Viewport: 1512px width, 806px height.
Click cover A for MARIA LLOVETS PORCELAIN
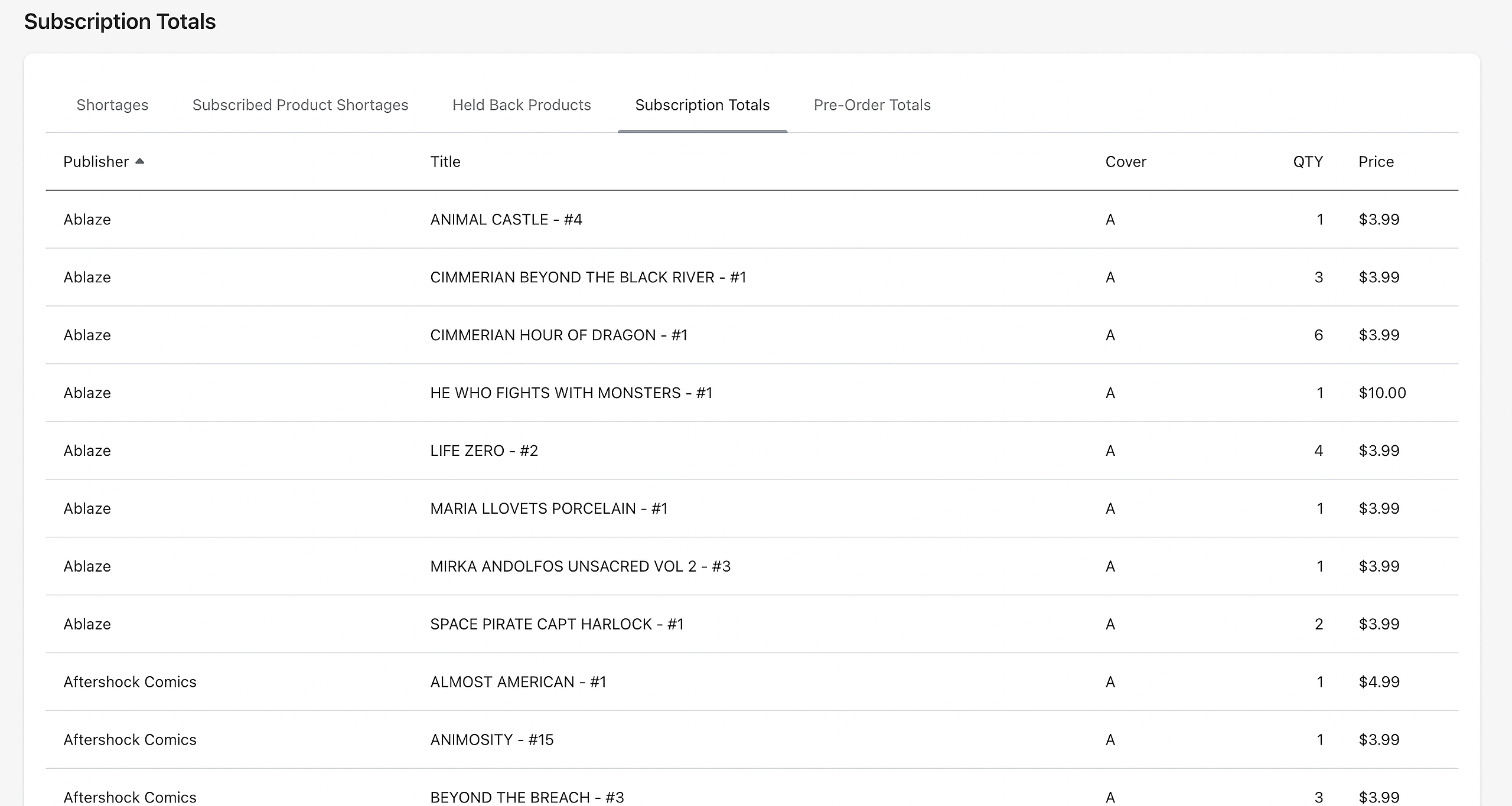(1110, 509)
